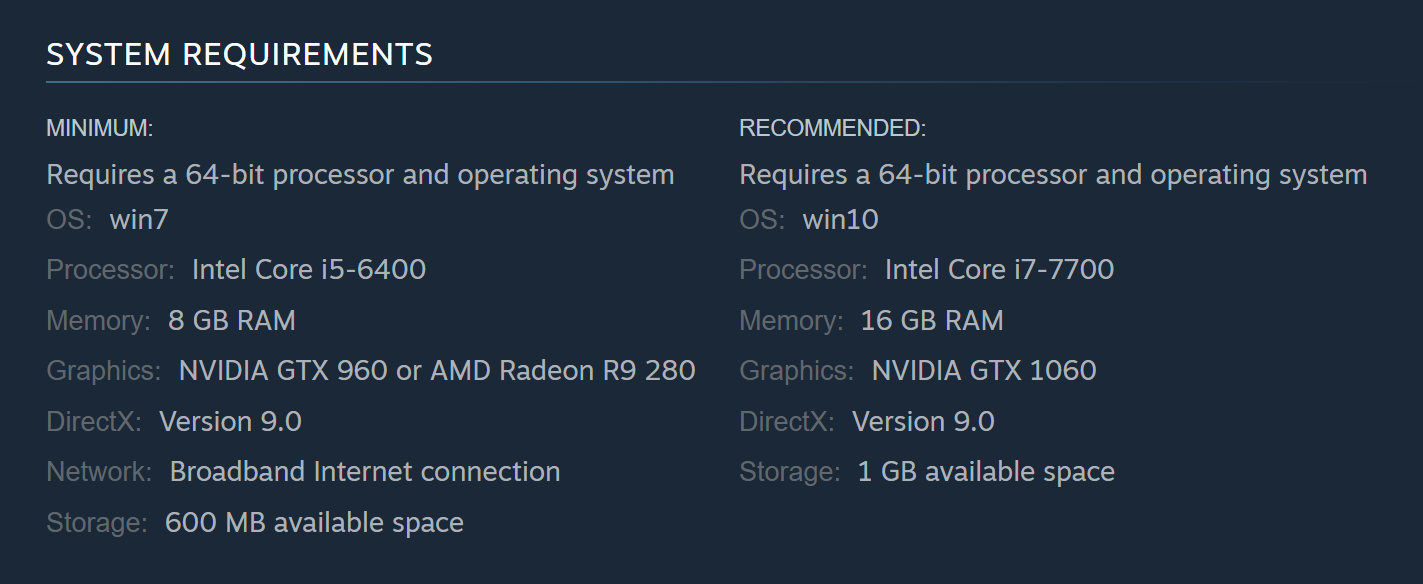Click the minimum 64-bit processor requirement line

pos(360,175)
